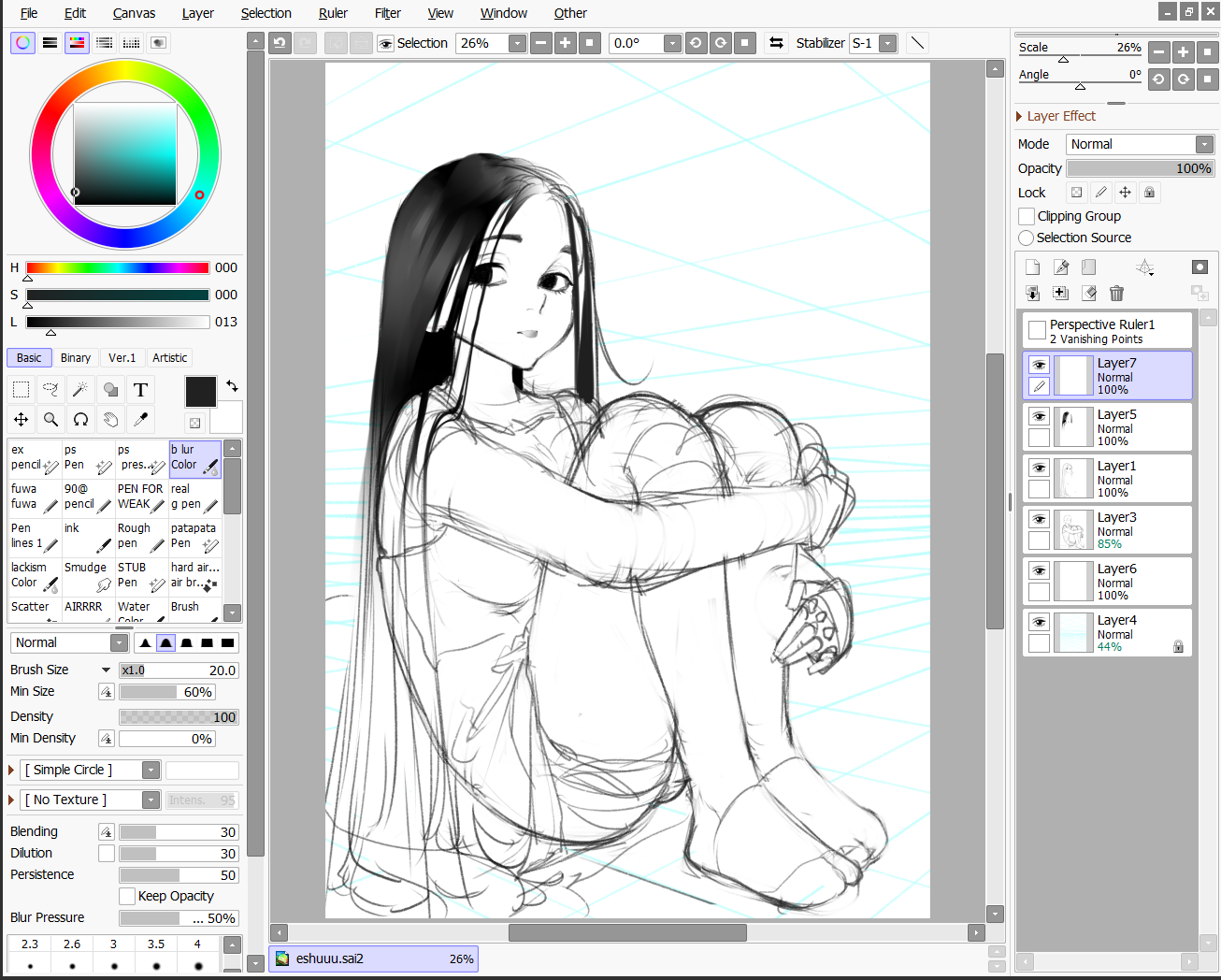Flip the canvas view horizontally
This screenshot has width=1221, height=980.
coord(776,43)
